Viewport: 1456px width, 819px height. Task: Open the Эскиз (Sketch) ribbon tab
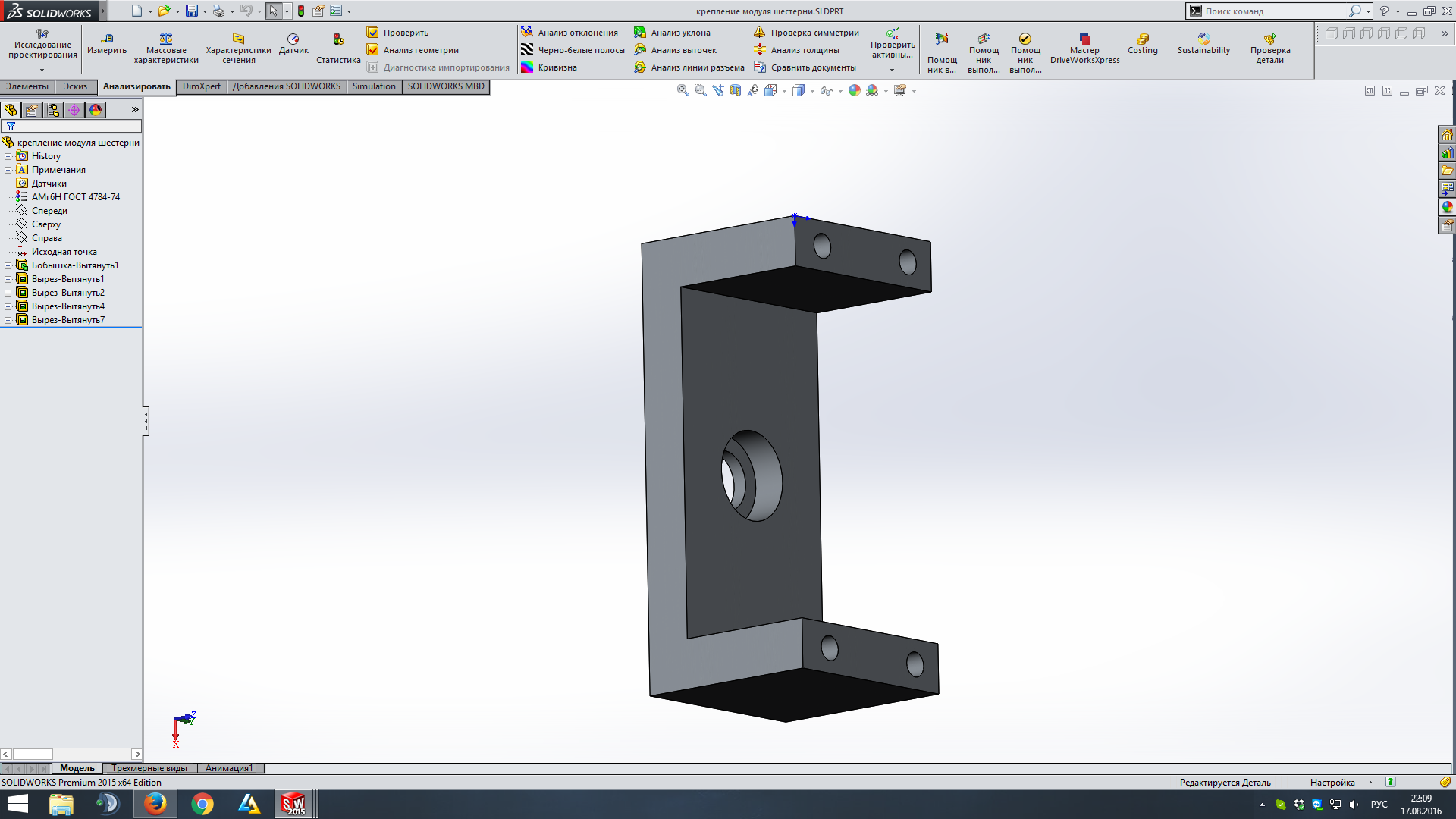(x=75, y=86)
